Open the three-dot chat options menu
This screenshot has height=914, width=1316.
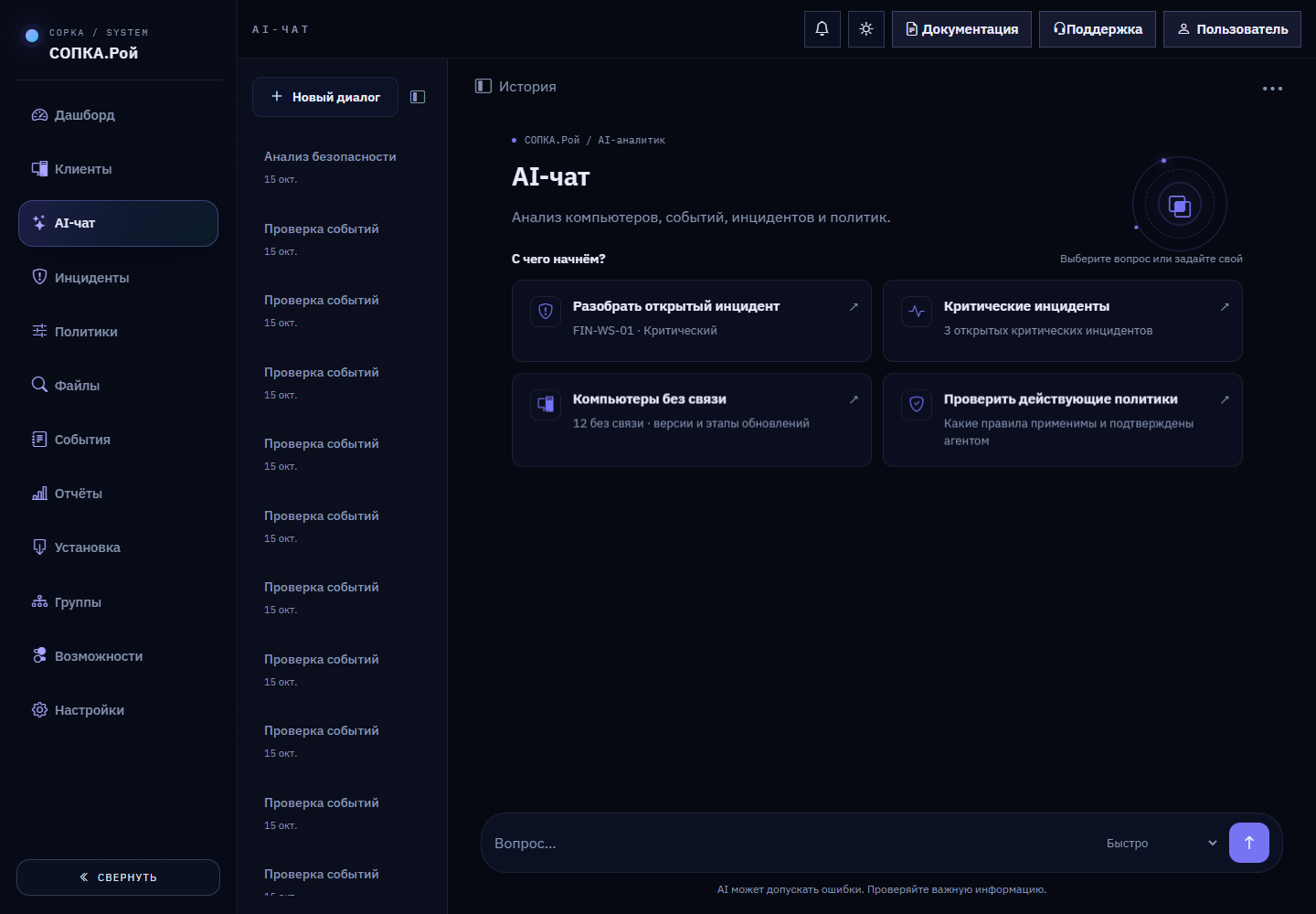coord(1272,89)
